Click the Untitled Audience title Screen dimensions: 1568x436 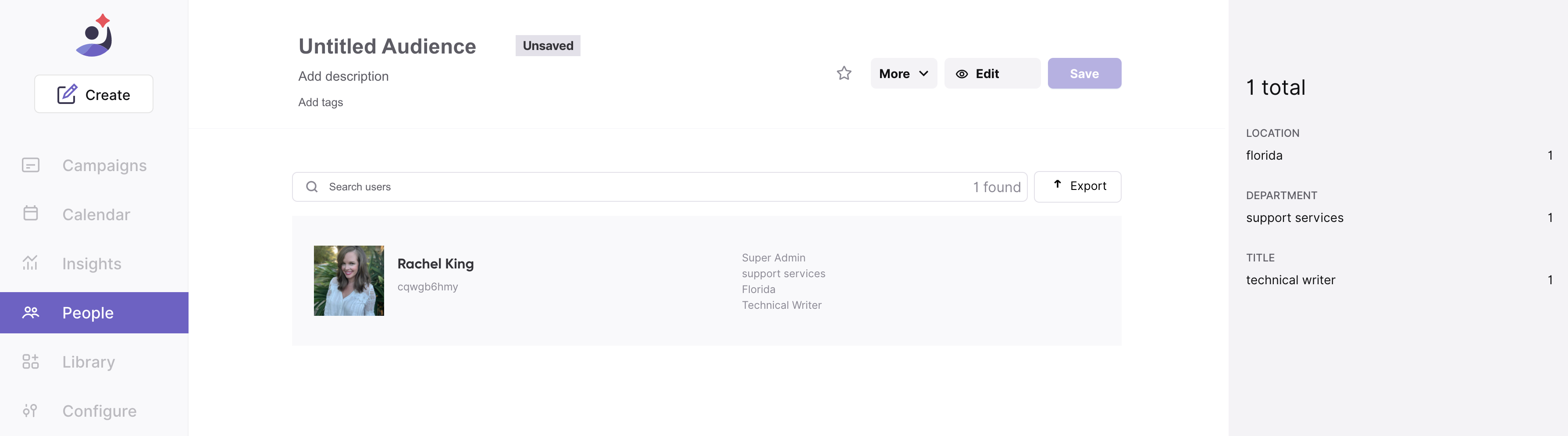[x=387, y=46]
